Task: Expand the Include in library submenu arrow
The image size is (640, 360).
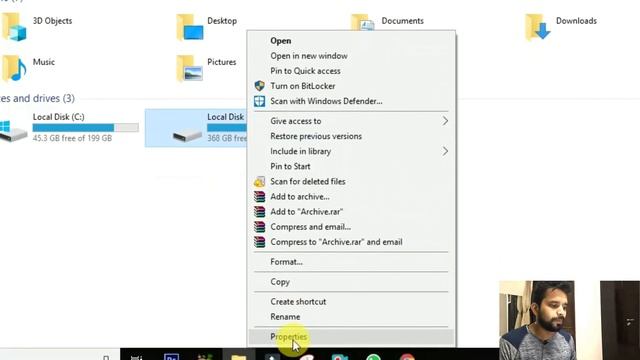Action: pos(445,151)
